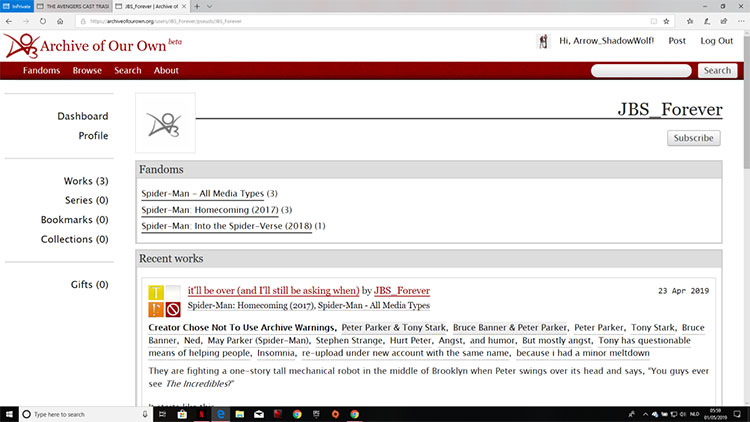
Task: Open Task View in the taskbar
Action: [x=163, y=414]
